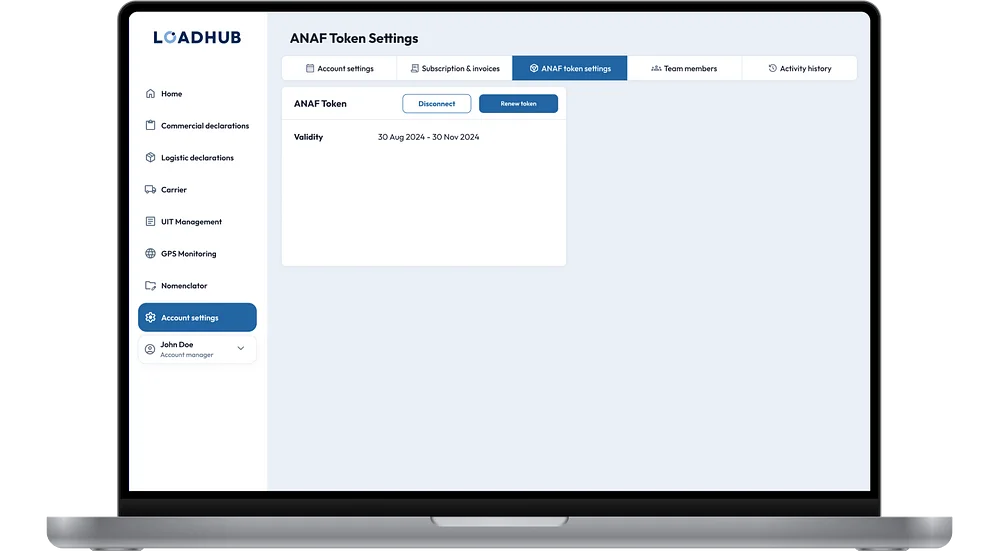Click the Account settings gear icon

151,318
